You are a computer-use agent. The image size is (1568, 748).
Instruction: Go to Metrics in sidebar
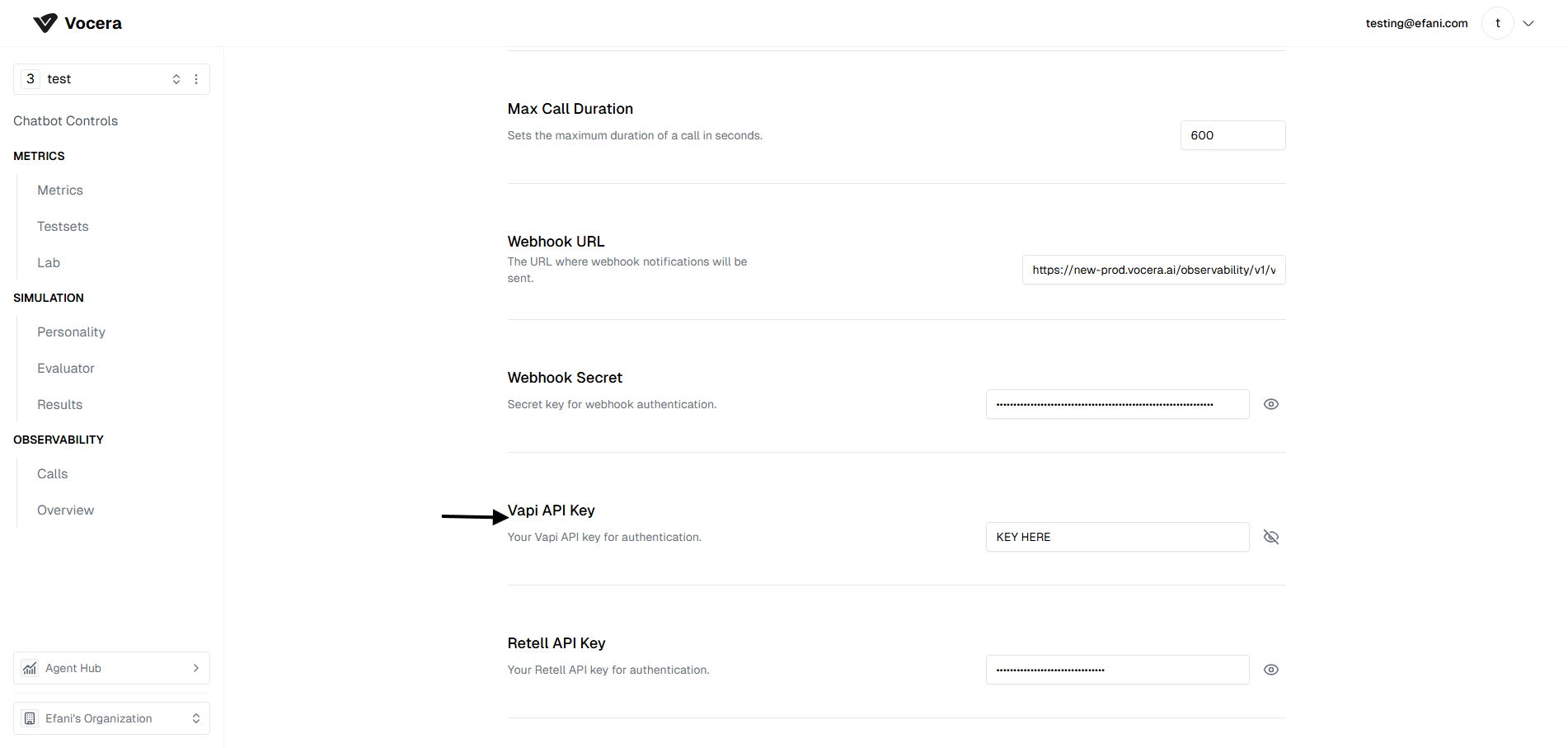tap(60, 191)
